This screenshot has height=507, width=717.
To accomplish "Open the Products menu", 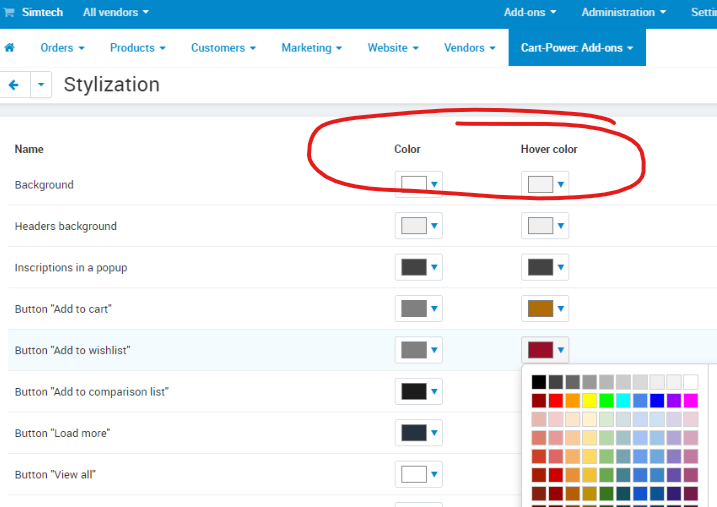I will 138,48.
